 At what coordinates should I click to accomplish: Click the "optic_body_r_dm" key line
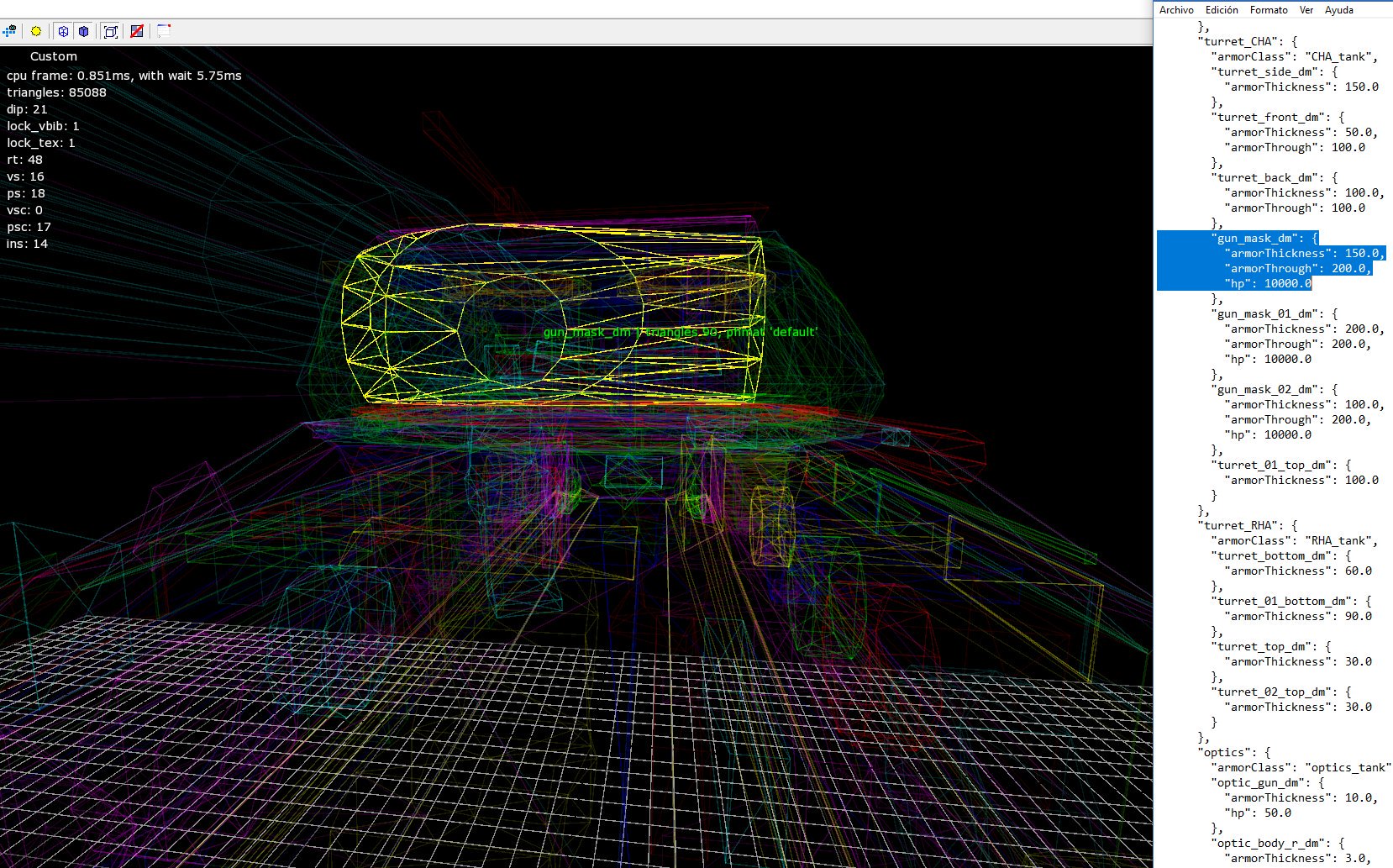coord(1278,843)
